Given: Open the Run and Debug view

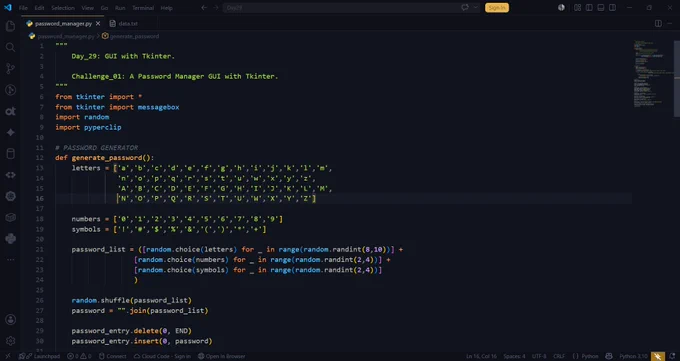Looking at the screenshot, I should tap(10, 90).
